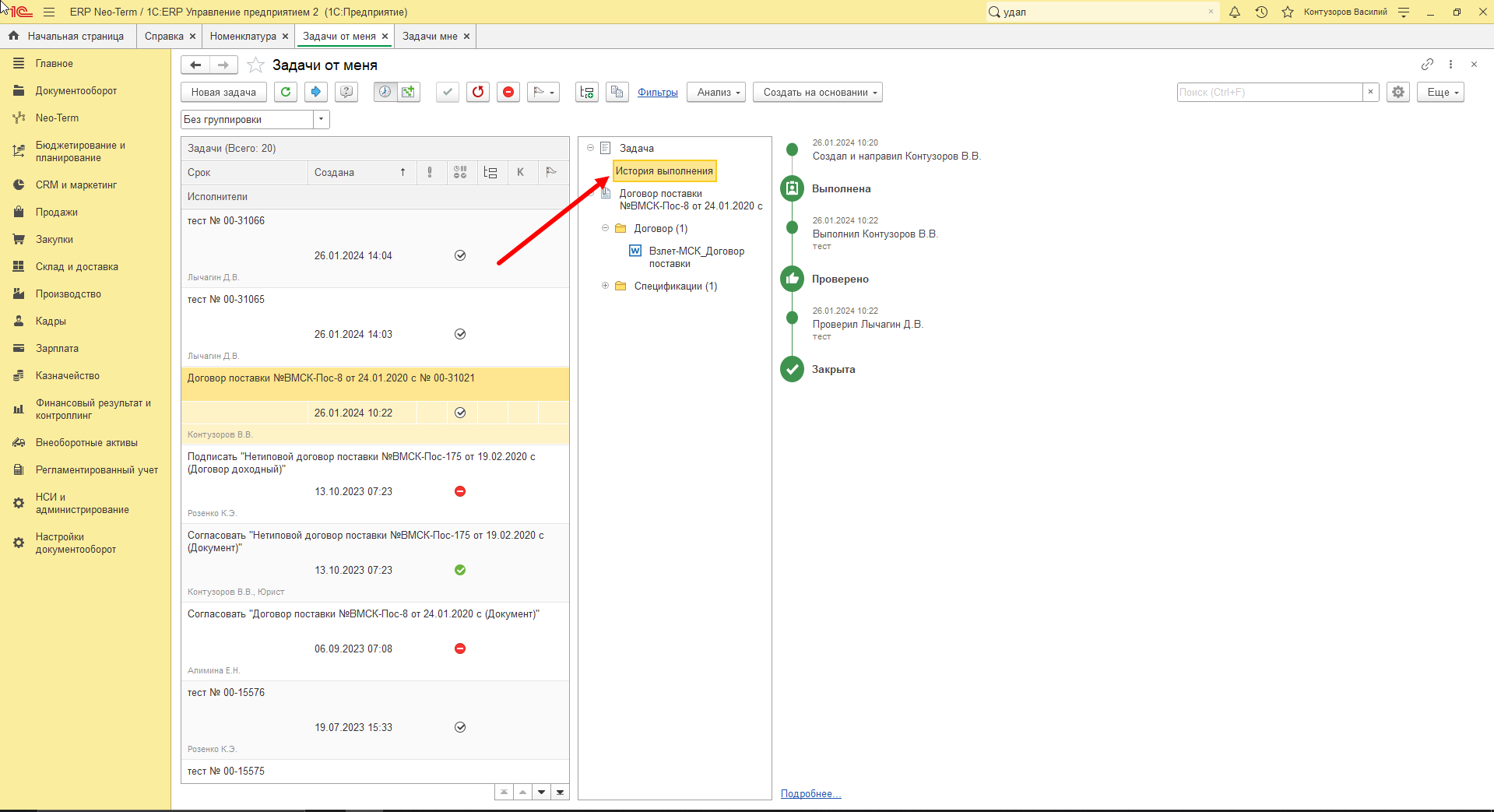
Task: Open the flag dropdown in toolbar
Action: (x=543, y=92)
